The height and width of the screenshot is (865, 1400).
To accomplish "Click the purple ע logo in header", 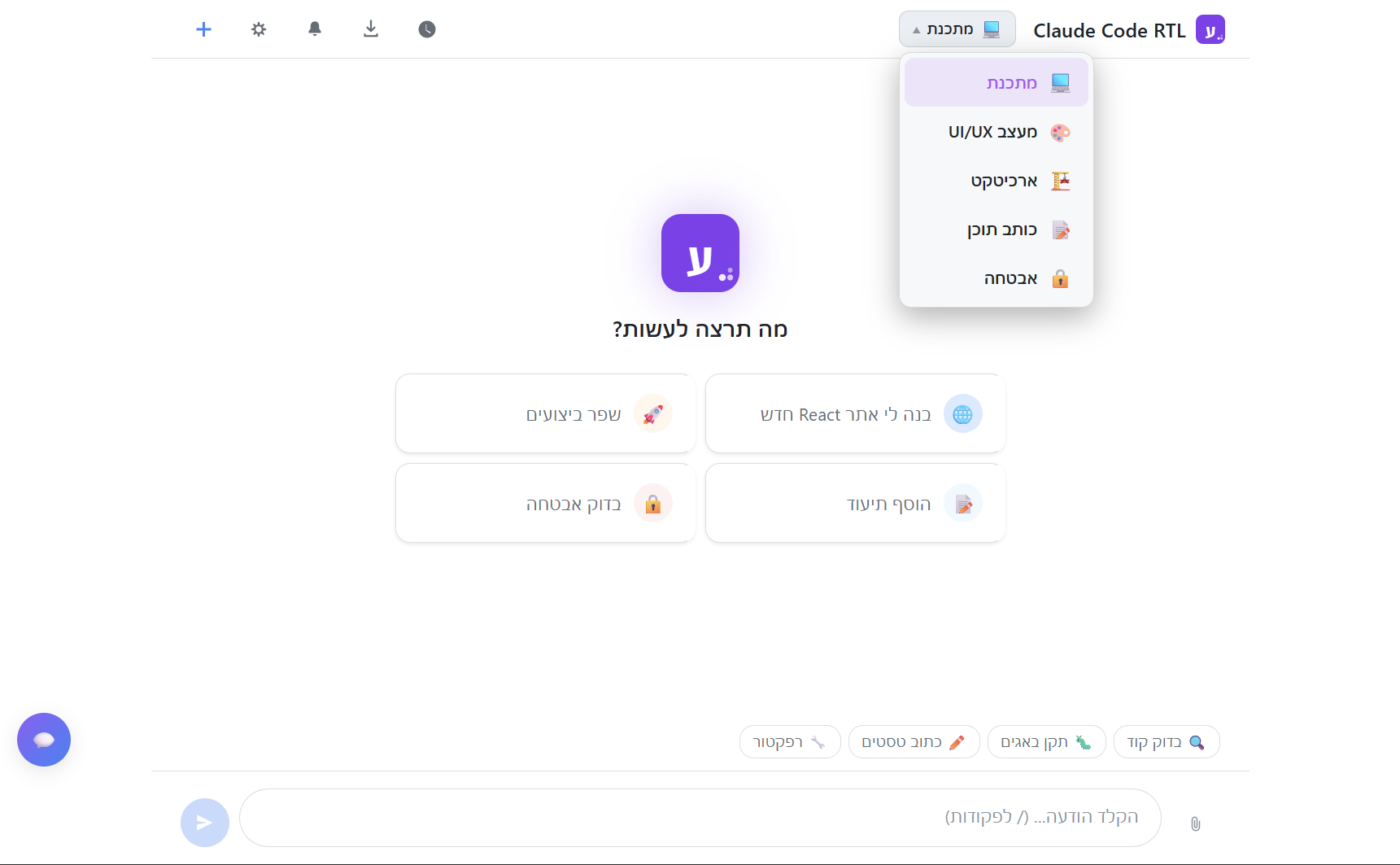I will (x=1210, y=29).
